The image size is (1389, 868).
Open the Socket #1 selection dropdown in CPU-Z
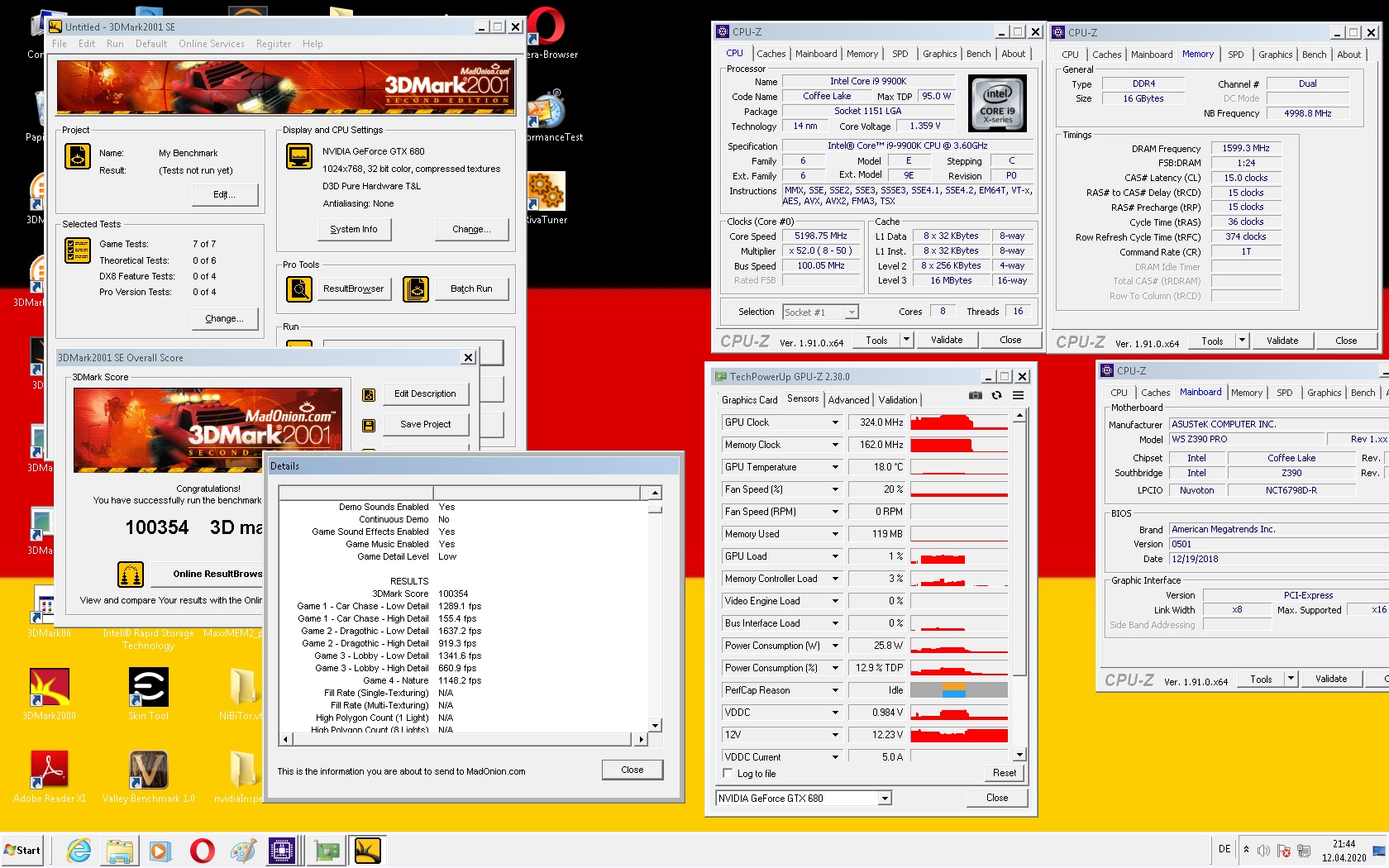820,312
